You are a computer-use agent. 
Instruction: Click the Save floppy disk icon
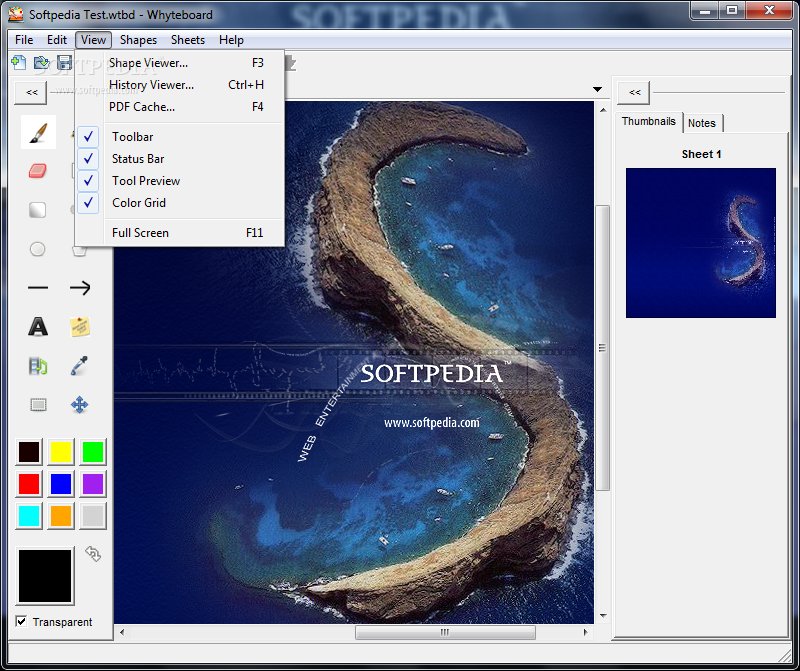pyautogui.click(x=64, y=63)
